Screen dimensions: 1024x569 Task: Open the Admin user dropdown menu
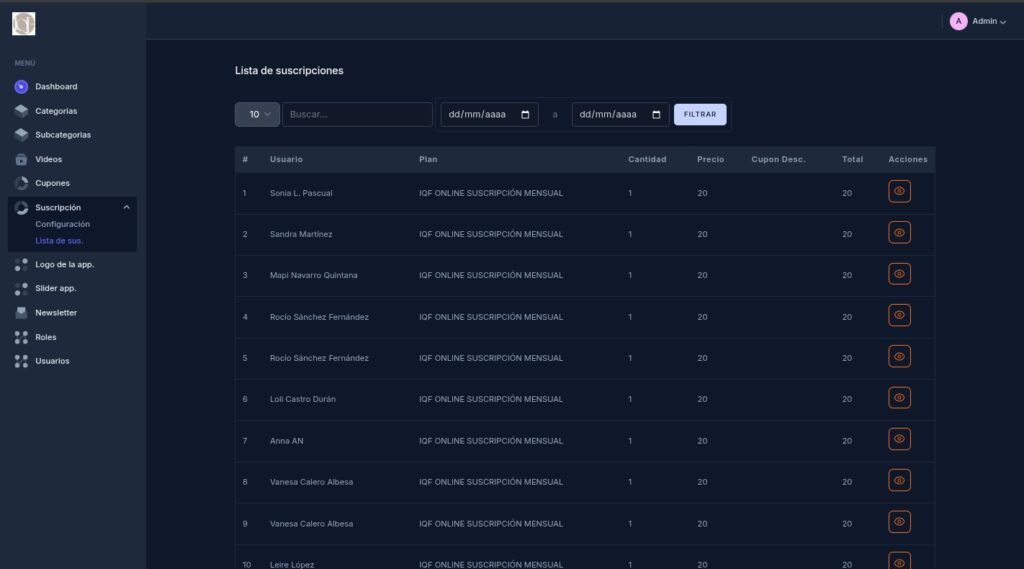[x=978, y=21]
